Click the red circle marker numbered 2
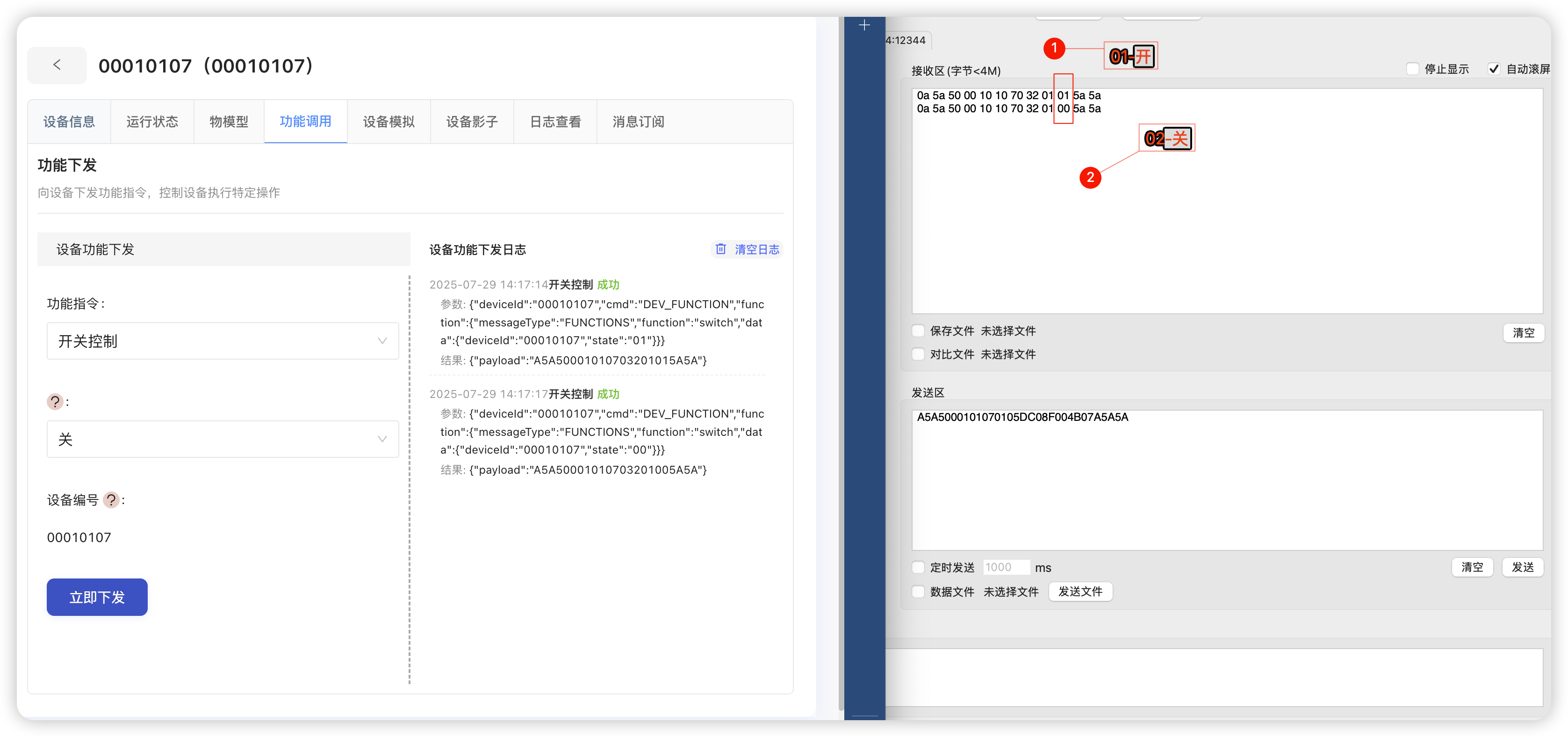This screenshot has width=1568, height=737. click(x=1090, y=178)
